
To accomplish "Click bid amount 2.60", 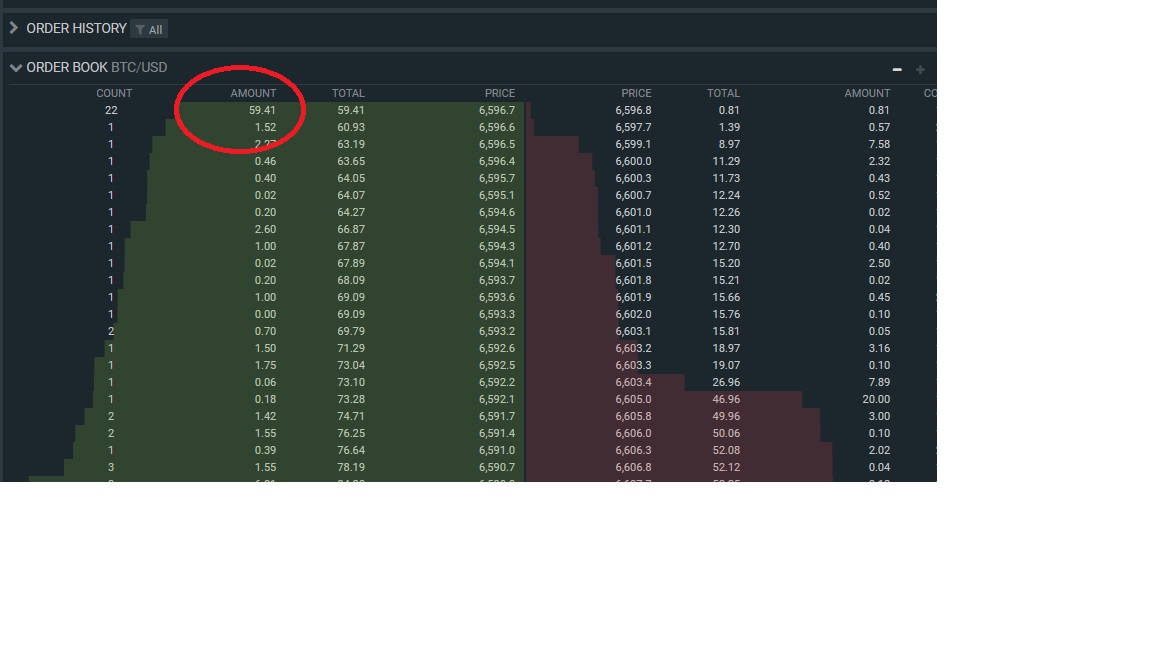I will click(x=265, y=229).
